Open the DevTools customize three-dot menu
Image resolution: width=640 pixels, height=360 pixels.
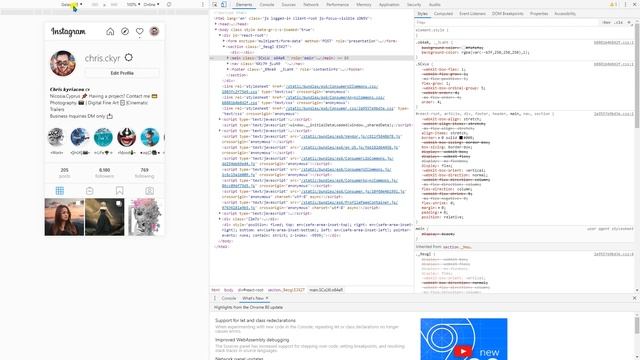coord(625,4)
